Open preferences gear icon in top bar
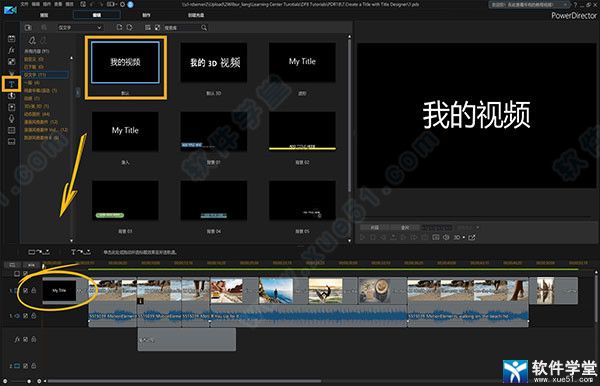Viewport: 600px width, 386px height. 122,4
